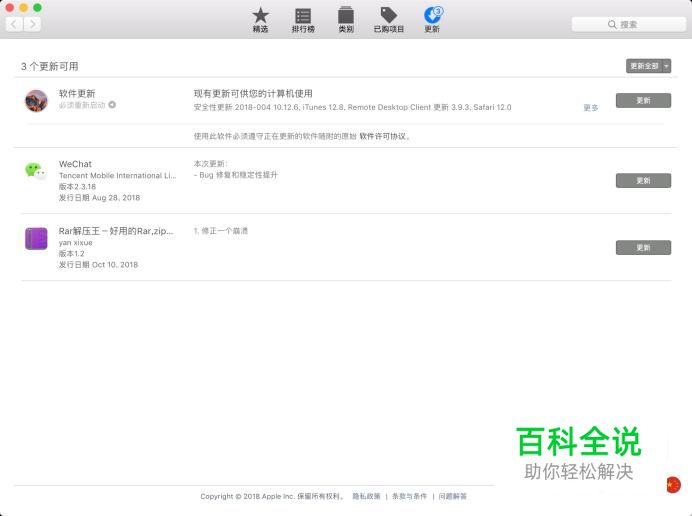
Task: Click the restart-required circle icon
Action: [x=112, y=105]
